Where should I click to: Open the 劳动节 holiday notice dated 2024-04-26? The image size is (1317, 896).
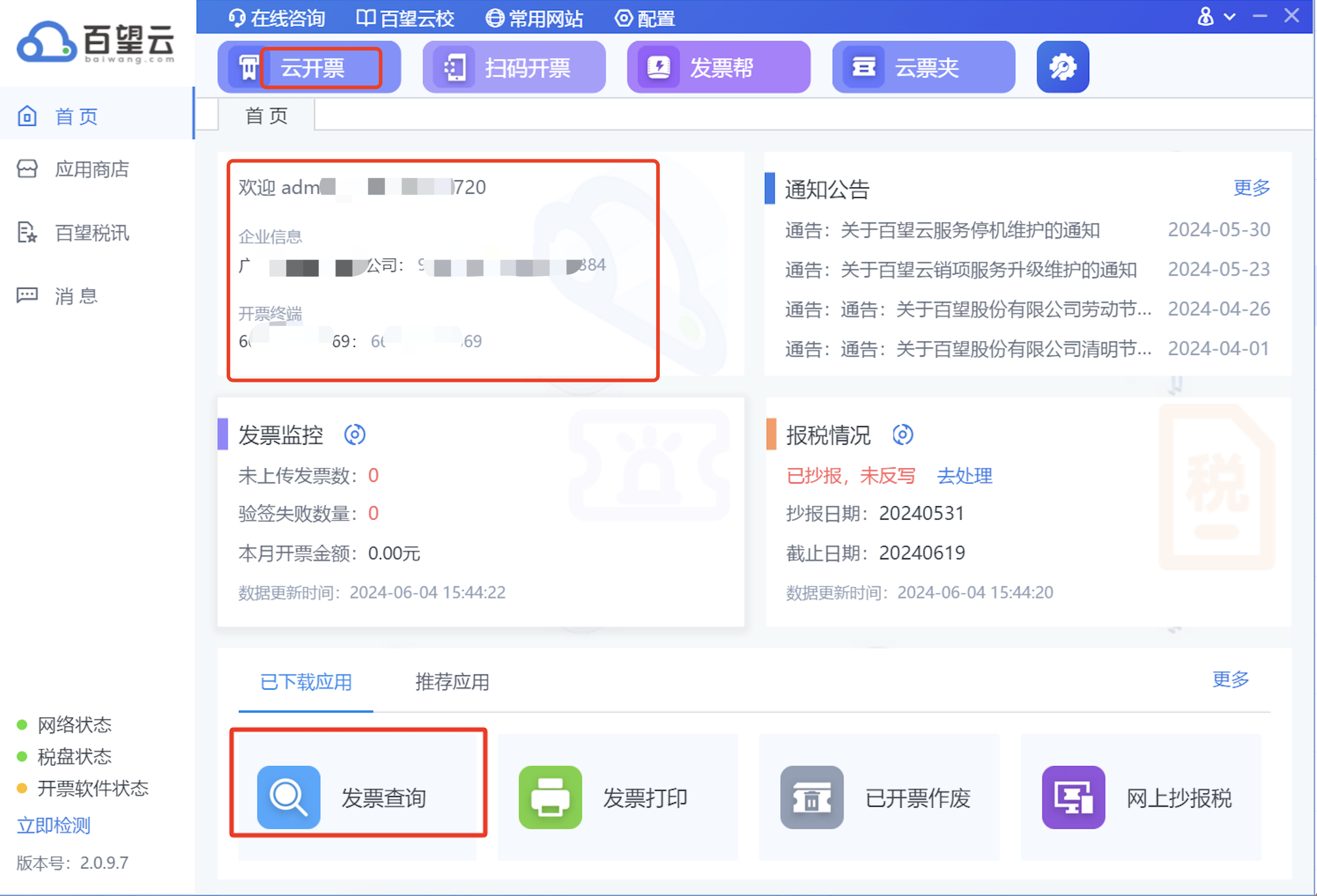[x=968, y=309]
